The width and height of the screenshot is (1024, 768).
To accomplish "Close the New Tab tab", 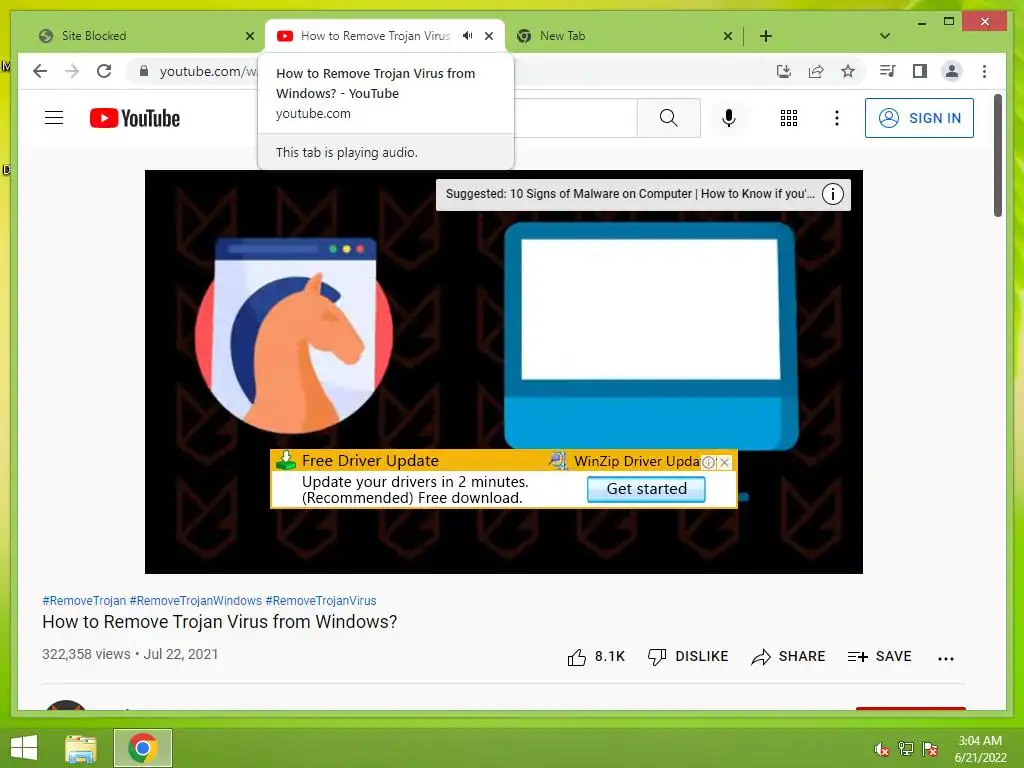I will pos(728,36).
